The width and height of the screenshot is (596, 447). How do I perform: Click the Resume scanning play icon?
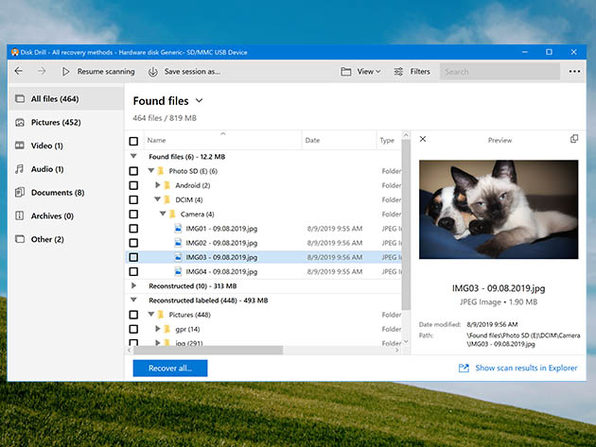coord(65,71)
